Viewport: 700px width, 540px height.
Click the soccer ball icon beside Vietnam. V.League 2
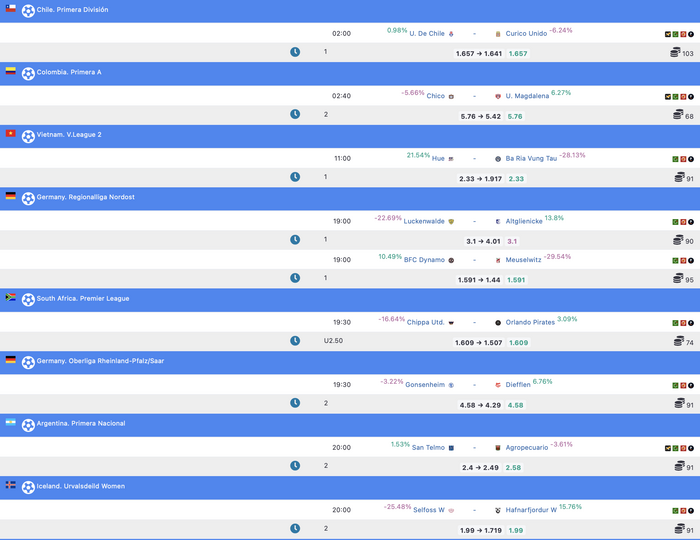[28, 136]
